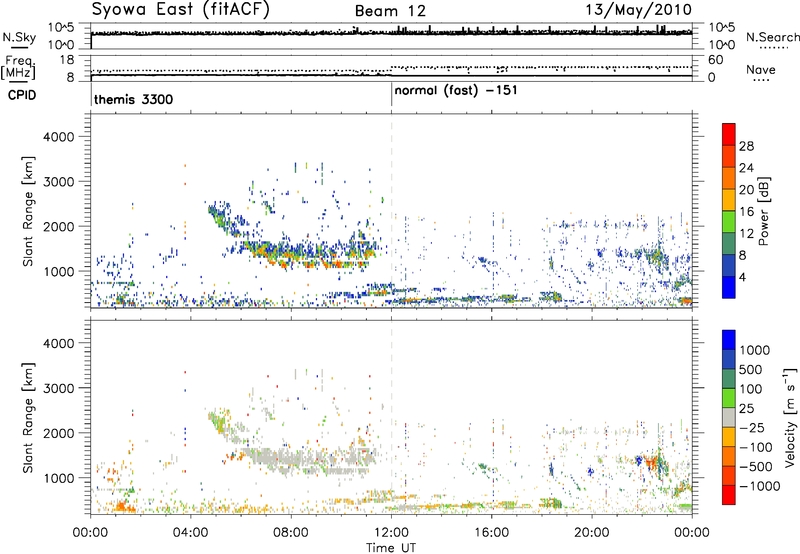Click the red bottom of the Velocity color bar
The width and height of the screenshot is (800, 554).
729,495
